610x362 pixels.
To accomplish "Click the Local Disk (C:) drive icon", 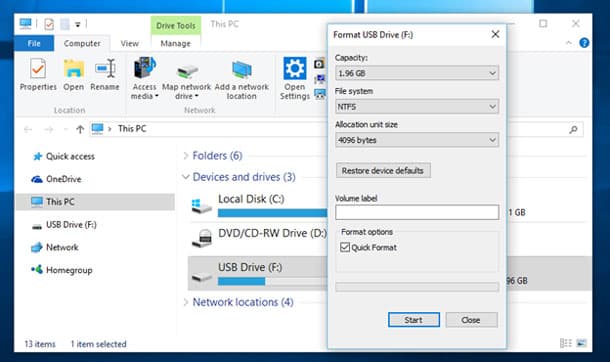I will (x=202, y=206).
